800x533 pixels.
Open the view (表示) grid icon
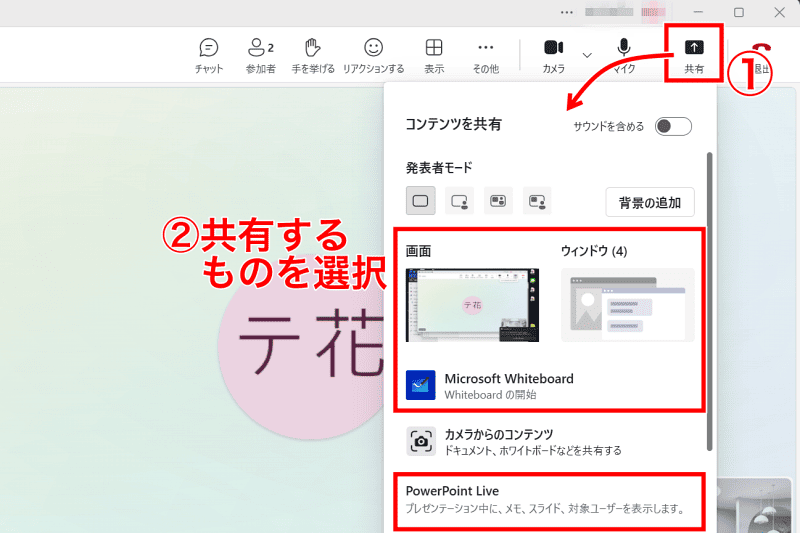pos(434,55)
